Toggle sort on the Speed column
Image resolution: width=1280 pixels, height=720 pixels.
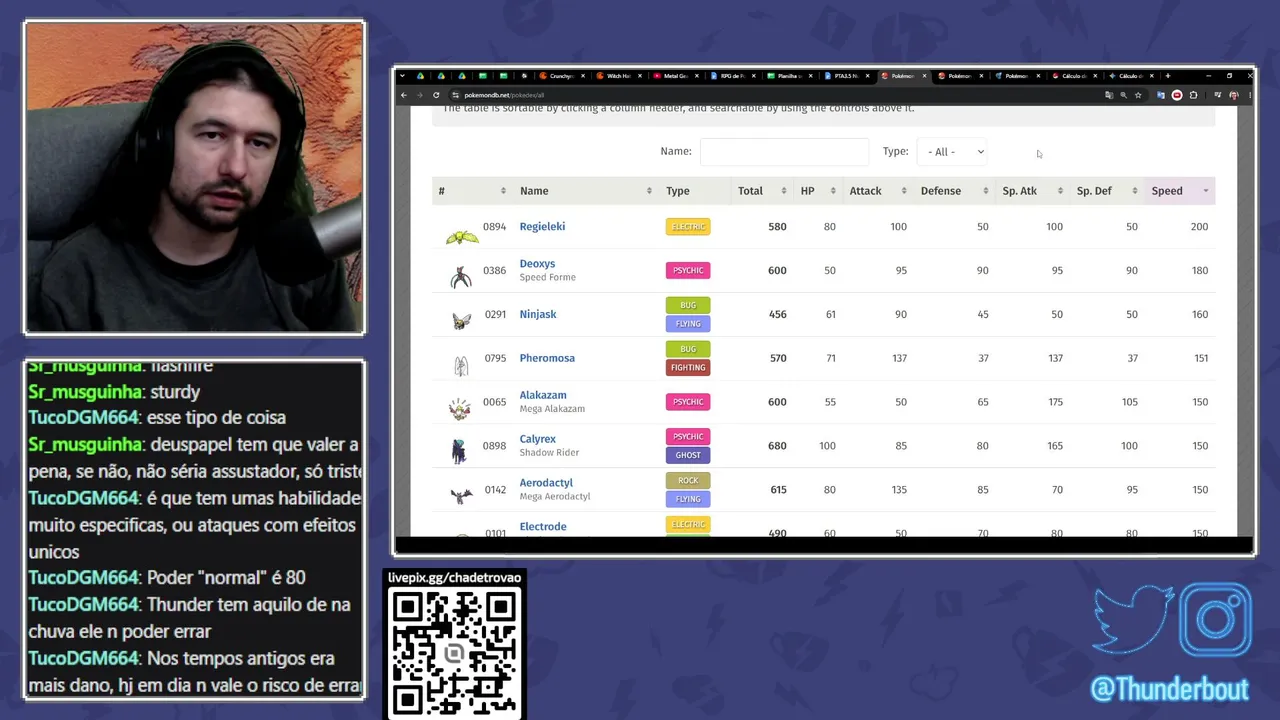[x=1179, y=191]
